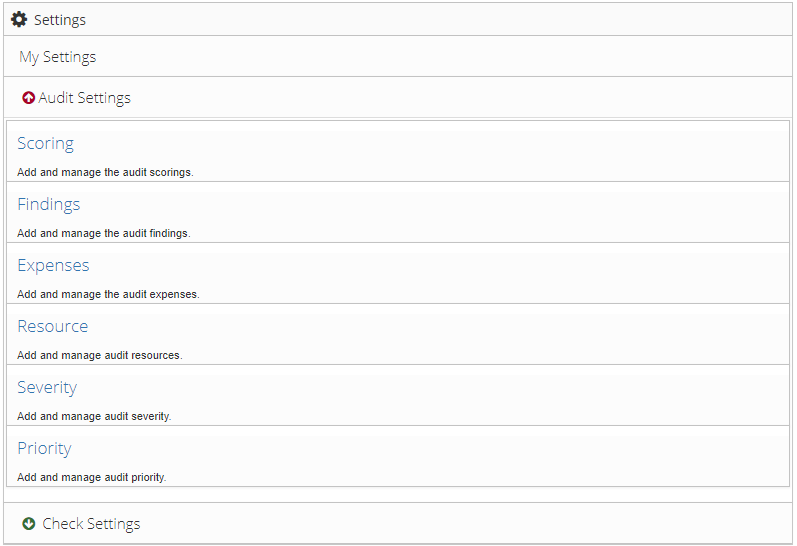This screenshot has height=546, width=797.
Task: Open the Resource settings link
Action: 53,326
